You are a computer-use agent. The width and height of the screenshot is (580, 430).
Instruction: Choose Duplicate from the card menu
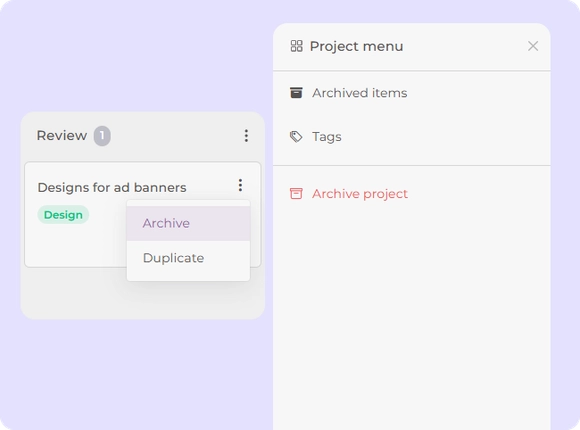[x=188, y=258]
